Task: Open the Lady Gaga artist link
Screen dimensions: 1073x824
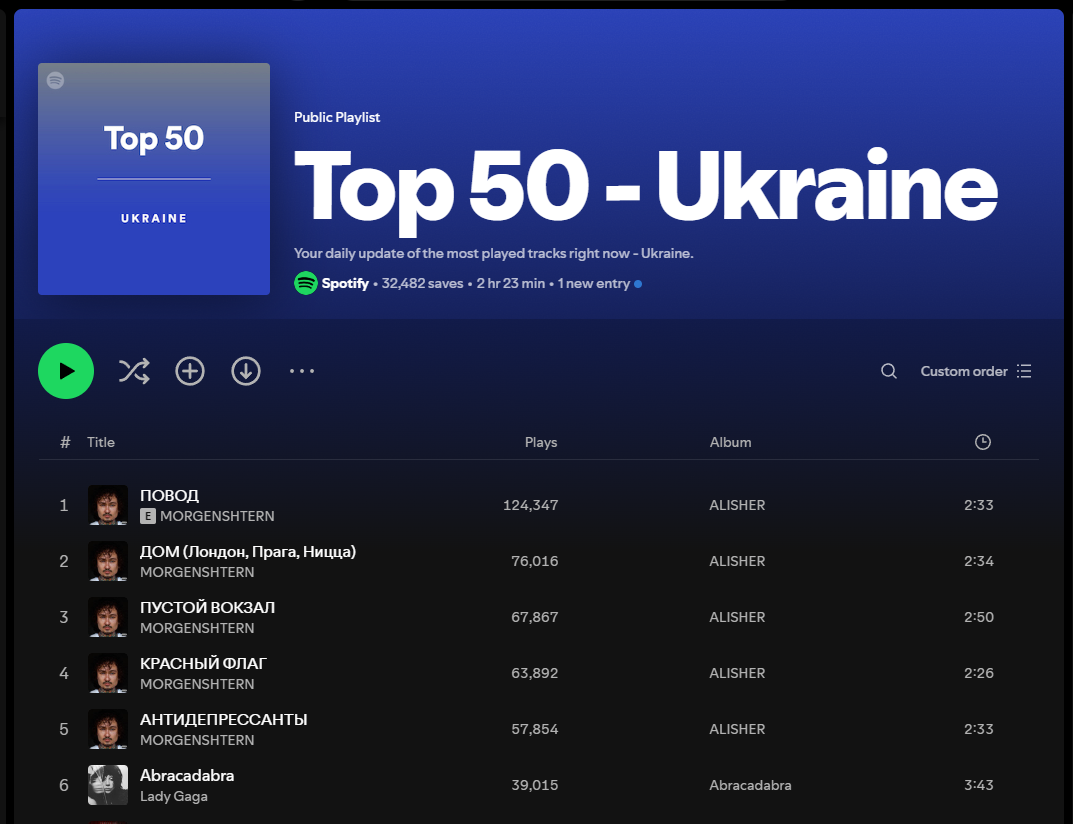Action: coord(173,796)
